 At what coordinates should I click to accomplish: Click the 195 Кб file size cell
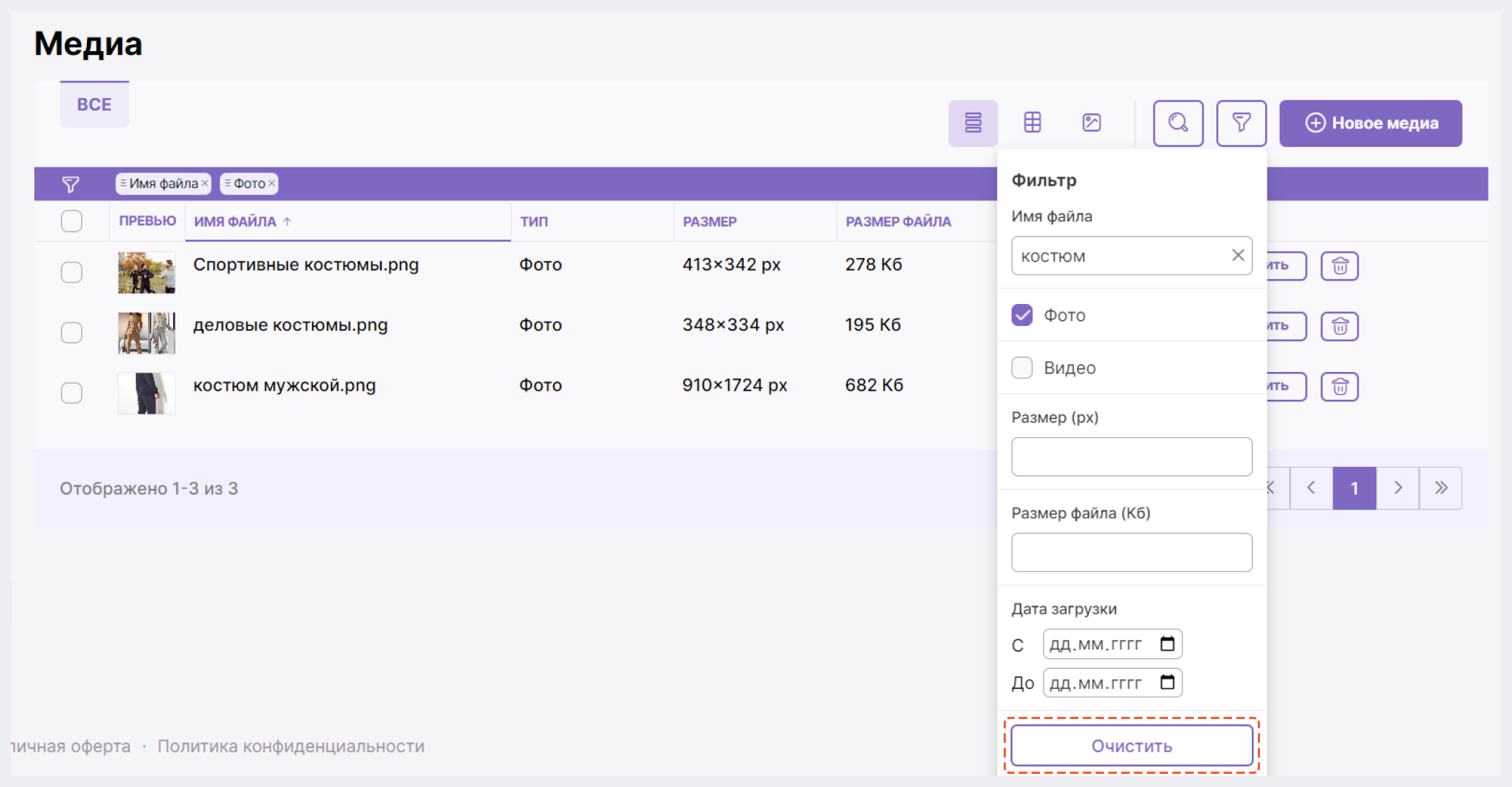click(873, 324)
